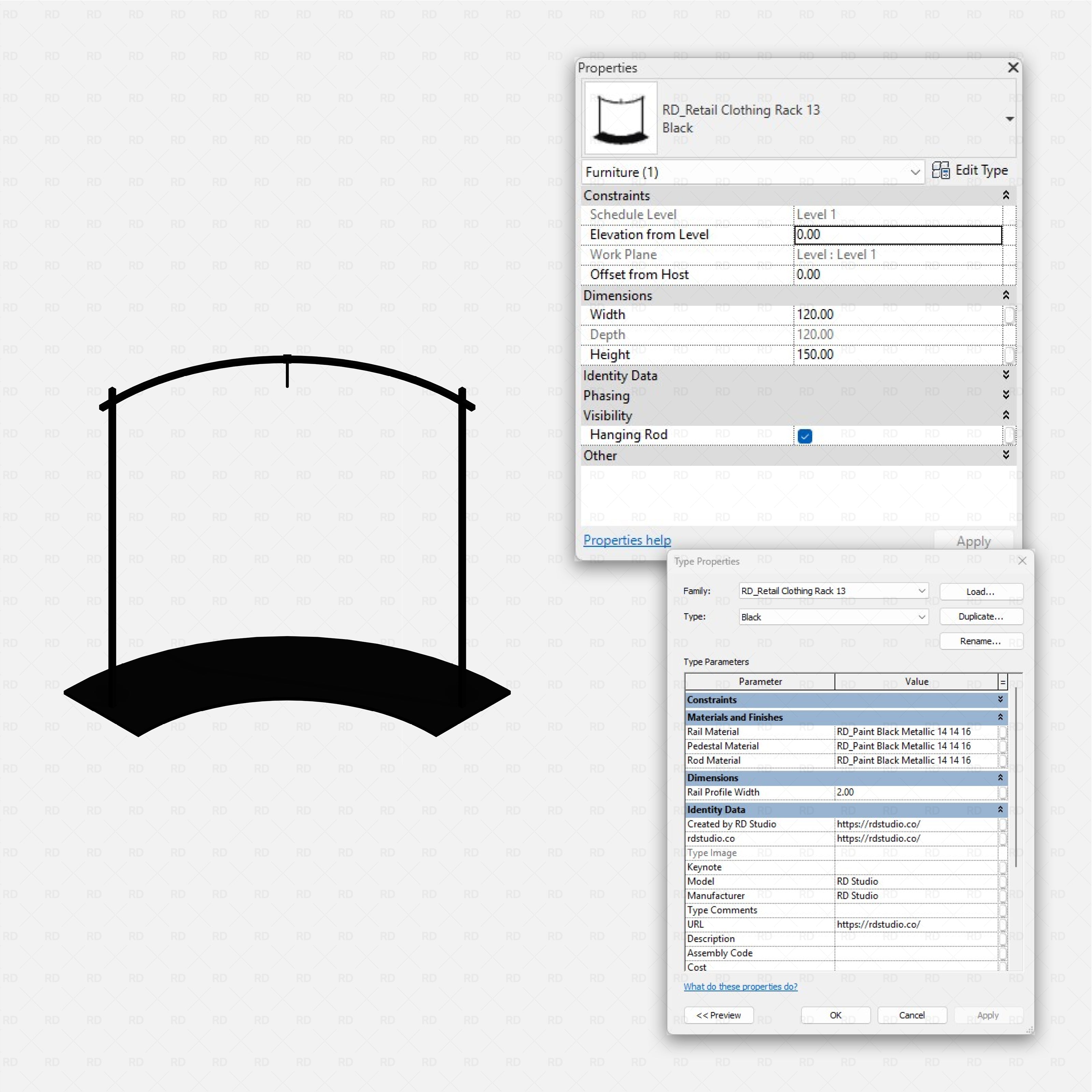Click the Rename... button
Viewport: 1092px width, 1092px height.
(981, 641)
